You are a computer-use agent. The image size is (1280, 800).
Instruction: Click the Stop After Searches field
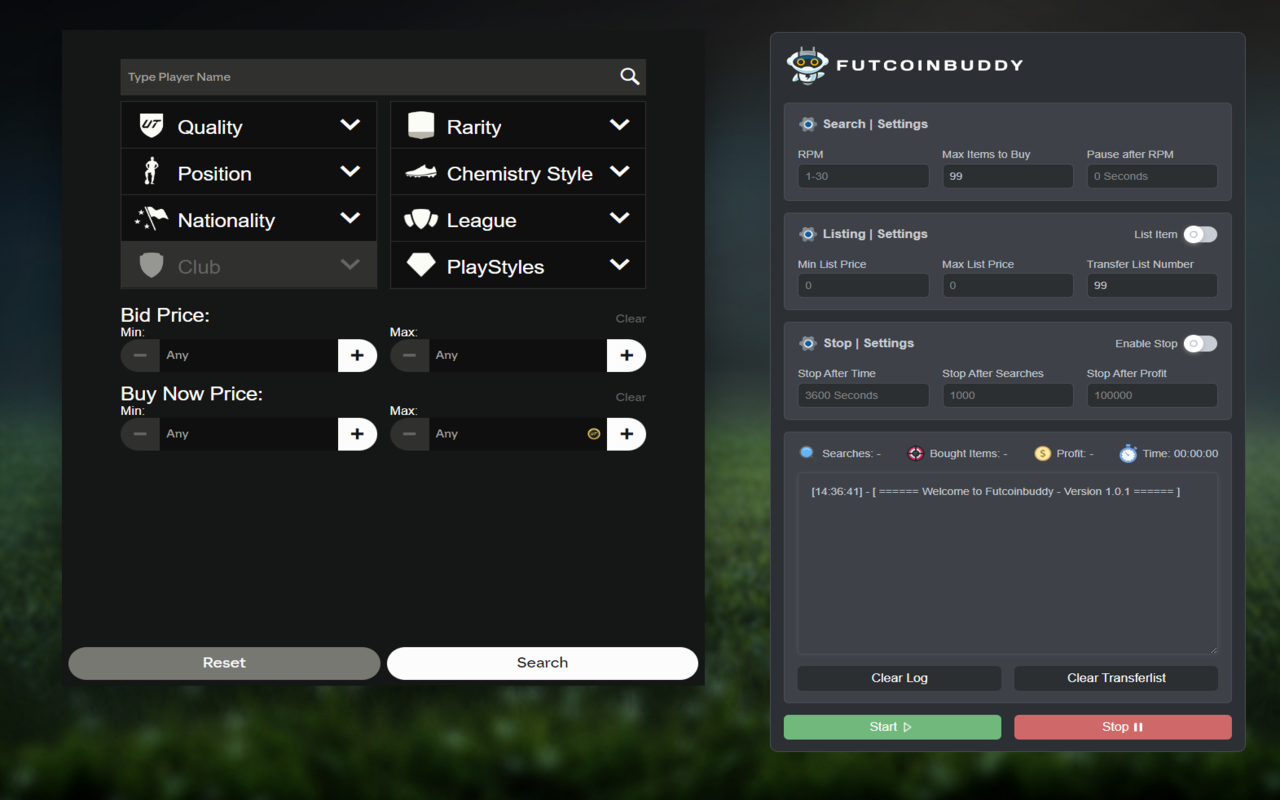[x=1008, y=395]
